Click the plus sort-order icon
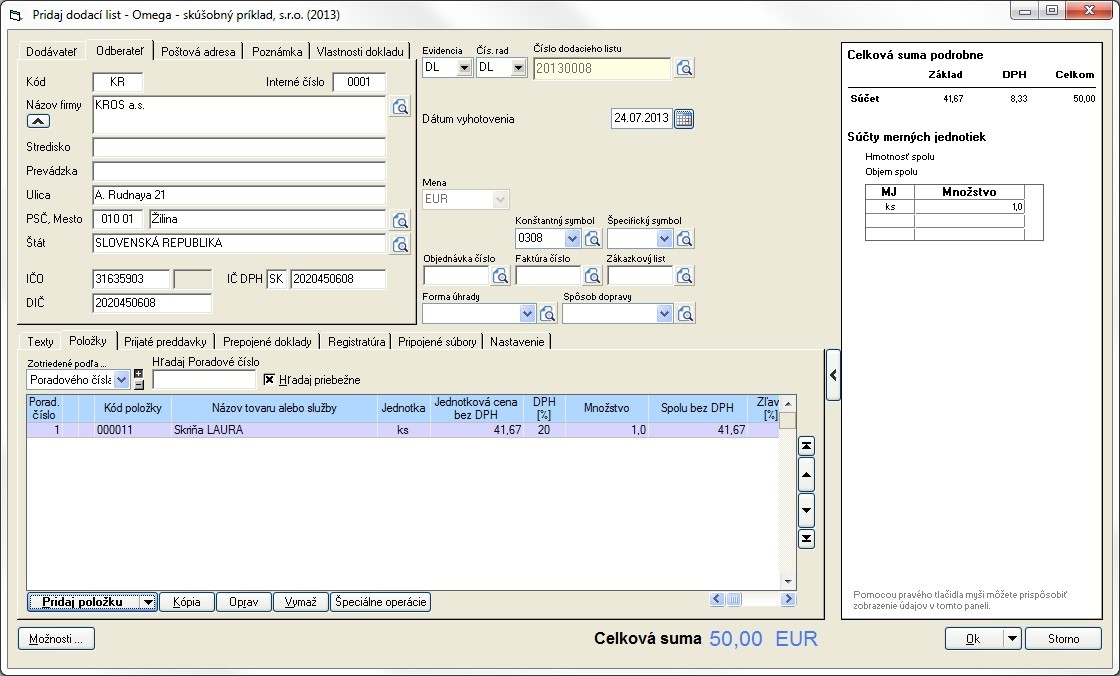 [x=139, y=374]
